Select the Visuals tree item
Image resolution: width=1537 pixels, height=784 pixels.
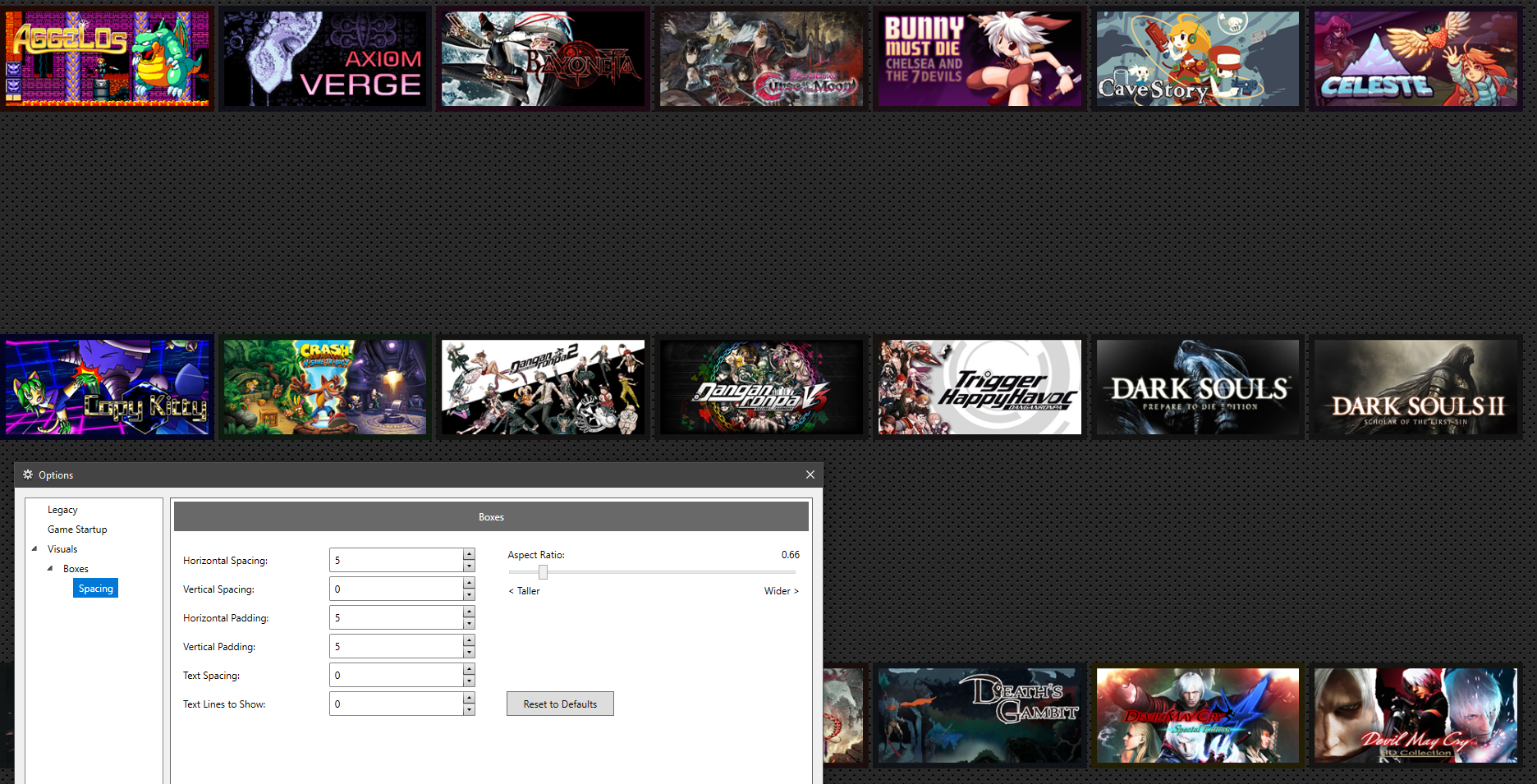coord(62,549)
